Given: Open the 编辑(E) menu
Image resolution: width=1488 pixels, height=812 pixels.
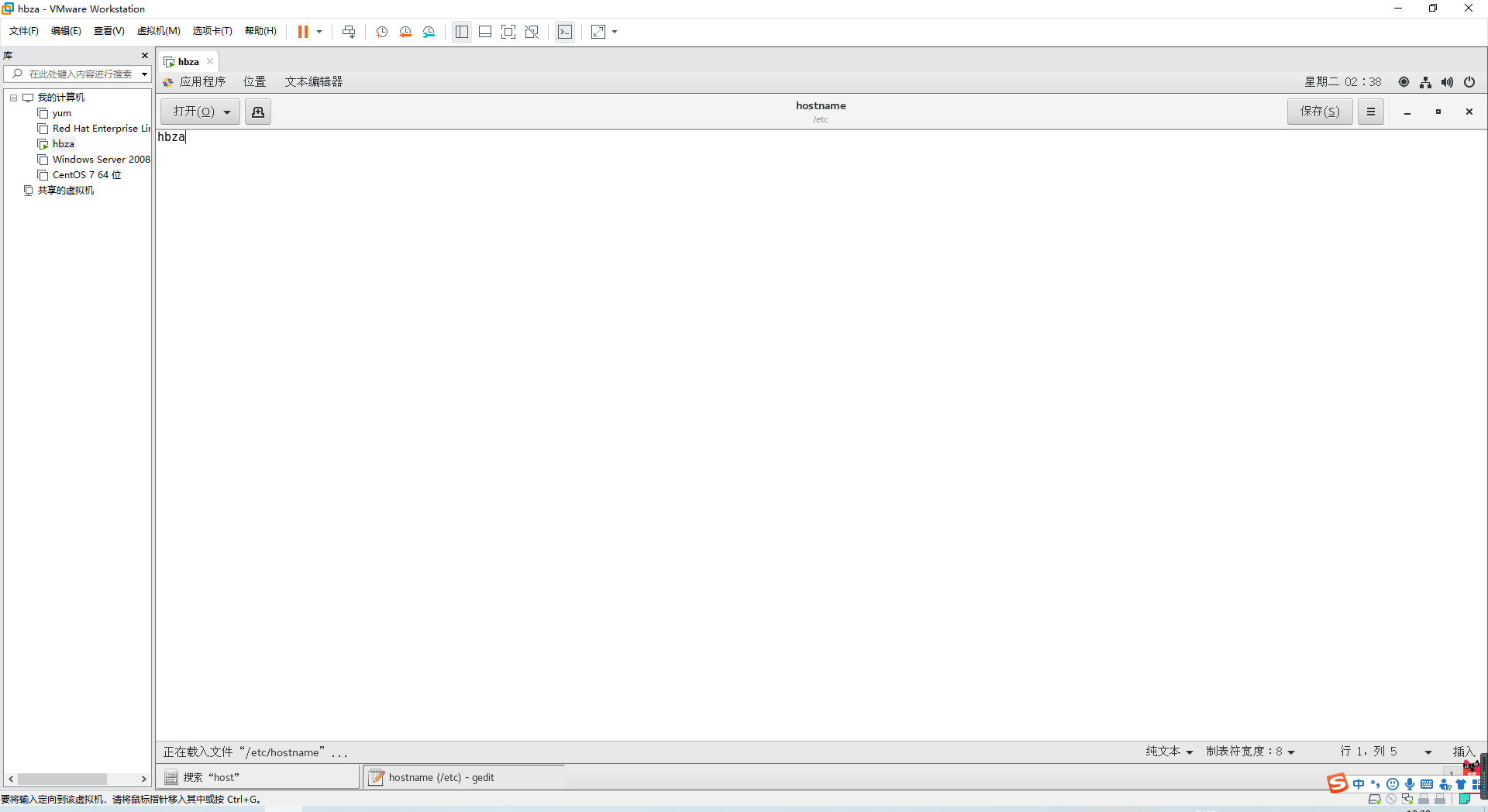Looking at the screenshot, I should click(66, 31).
